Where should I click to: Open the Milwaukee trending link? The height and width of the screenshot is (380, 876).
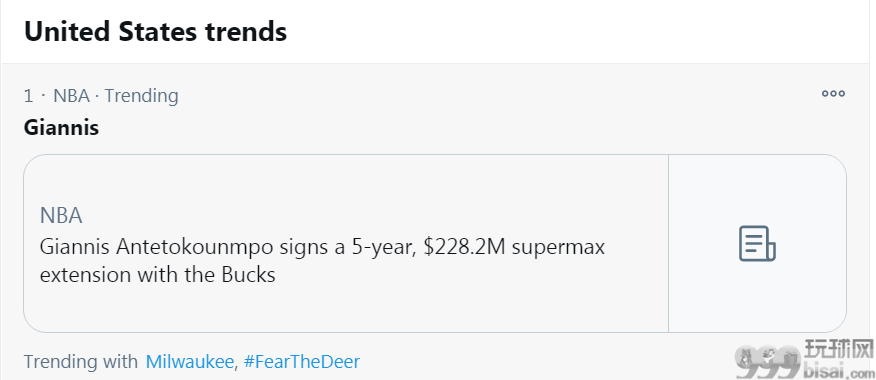click(189, 362)
